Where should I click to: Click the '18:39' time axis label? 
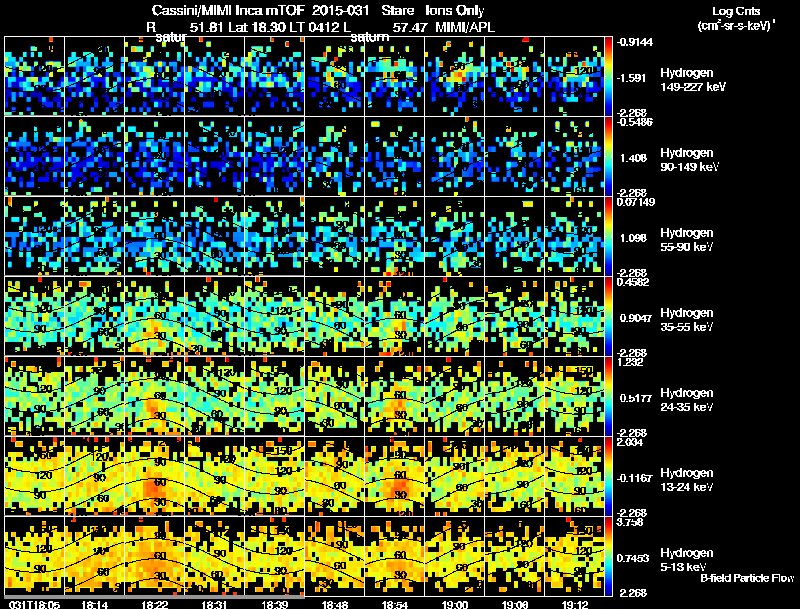click(x=274, y=604)
